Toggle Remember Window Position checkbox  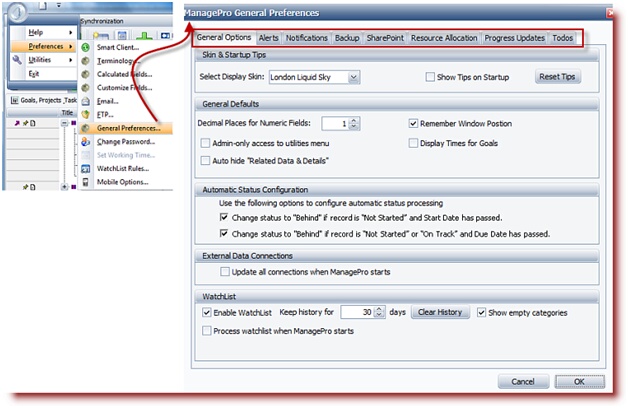tap(413, 123)
